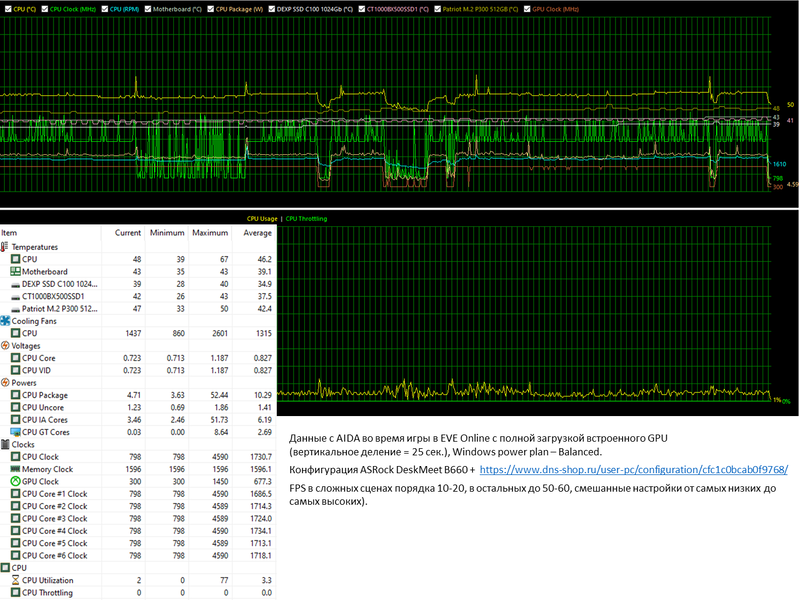
Task: Click the CPU Uncore row icon
Action: coord(16,407)
